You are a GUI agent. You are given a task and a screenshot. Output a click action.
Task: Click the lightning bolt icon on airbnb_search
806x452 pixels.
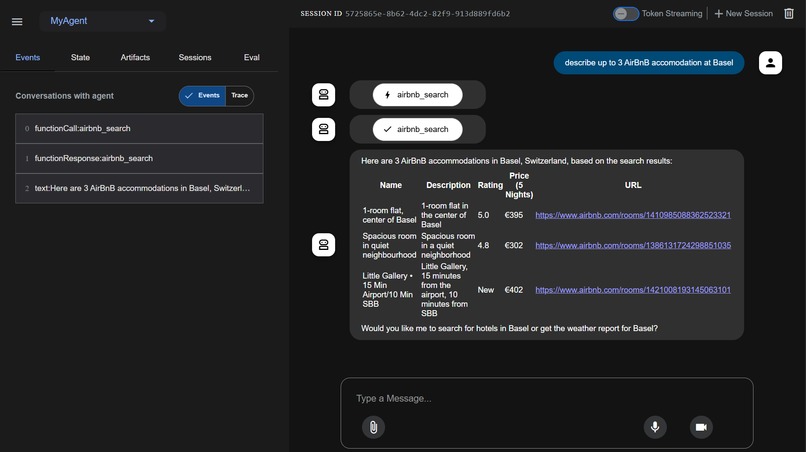pos(388,95)
